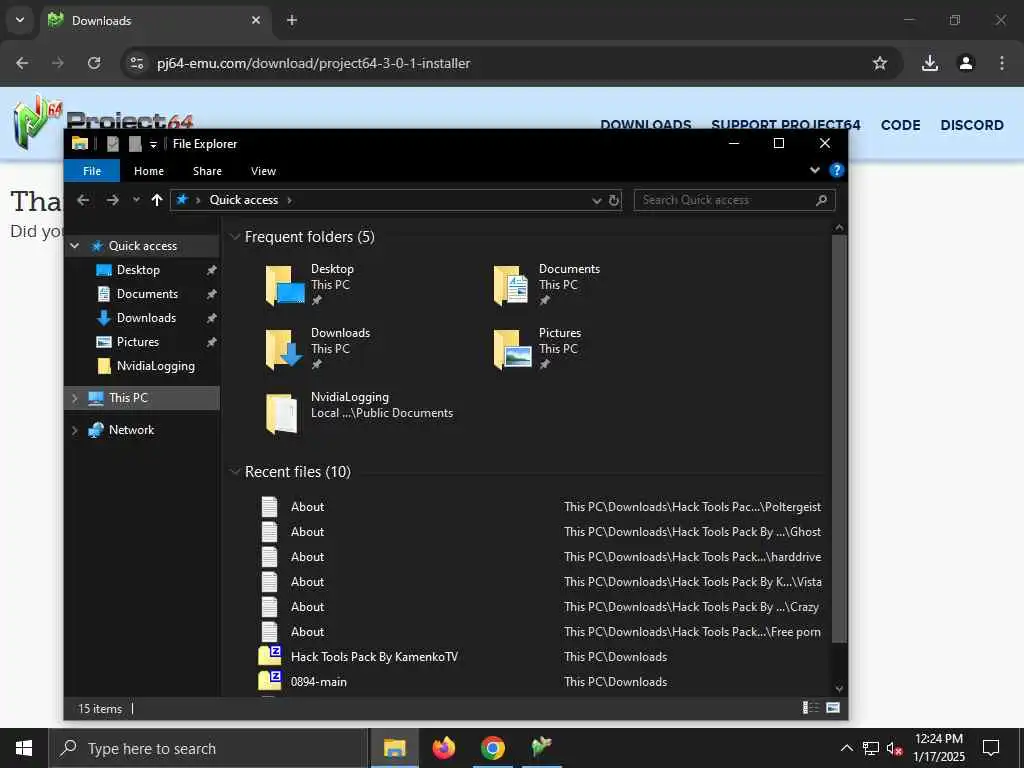View site information icon in address bar

coord(137,63)
